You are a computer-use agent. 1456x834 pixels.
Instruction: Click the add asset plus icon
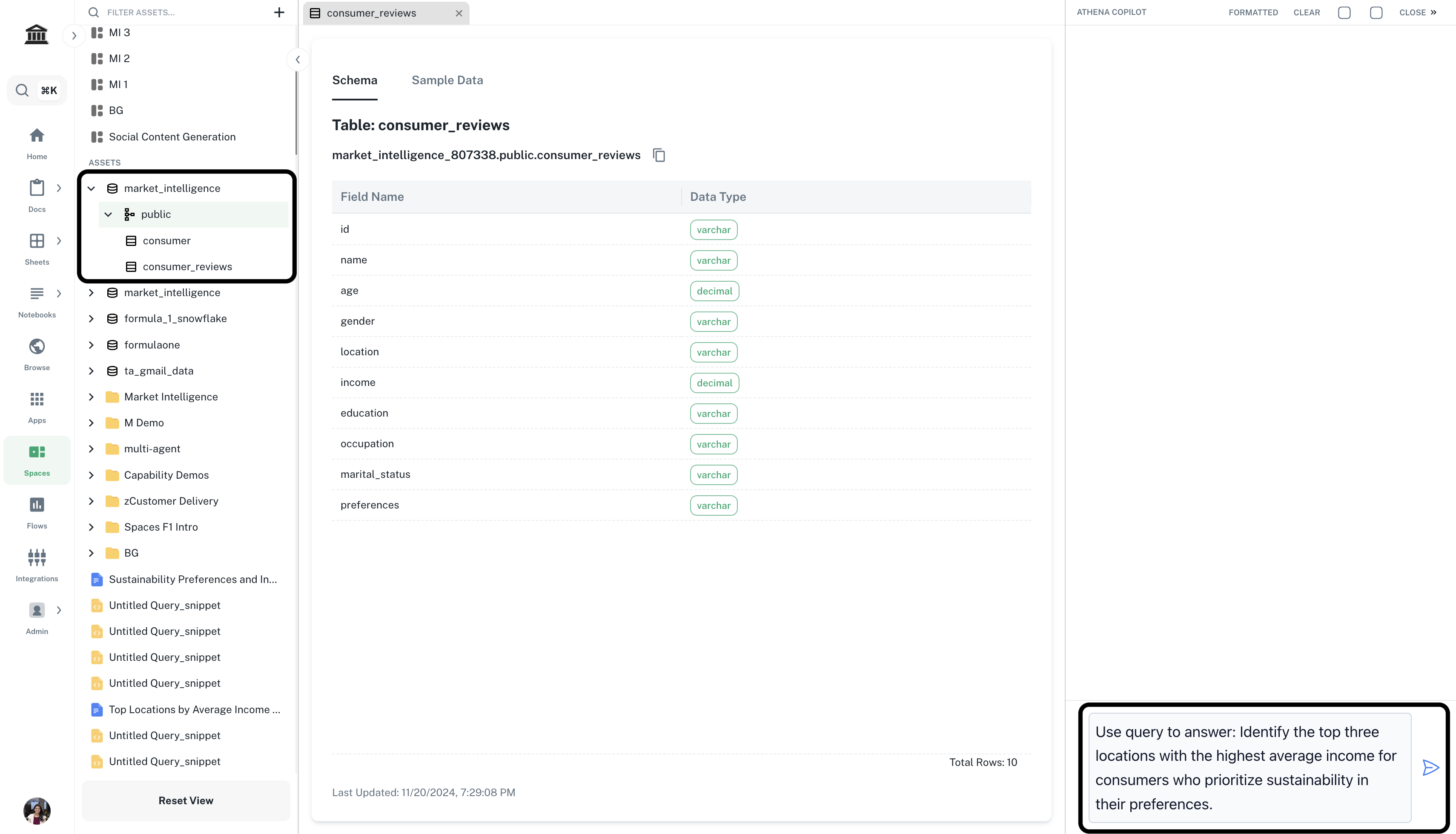coord(279,12)
